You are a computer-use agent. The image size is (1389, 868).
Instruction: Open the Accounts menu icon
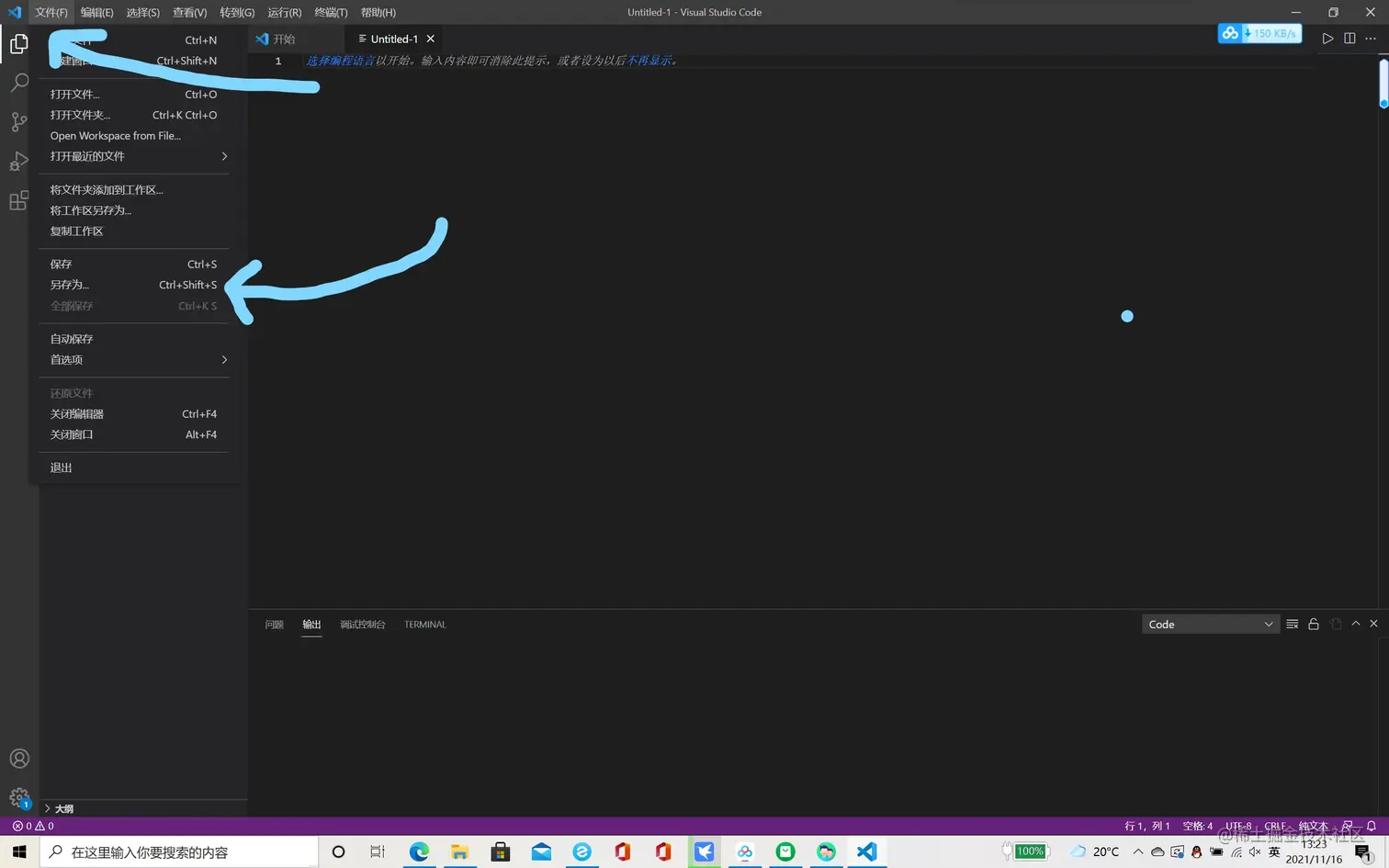(19, 759)
